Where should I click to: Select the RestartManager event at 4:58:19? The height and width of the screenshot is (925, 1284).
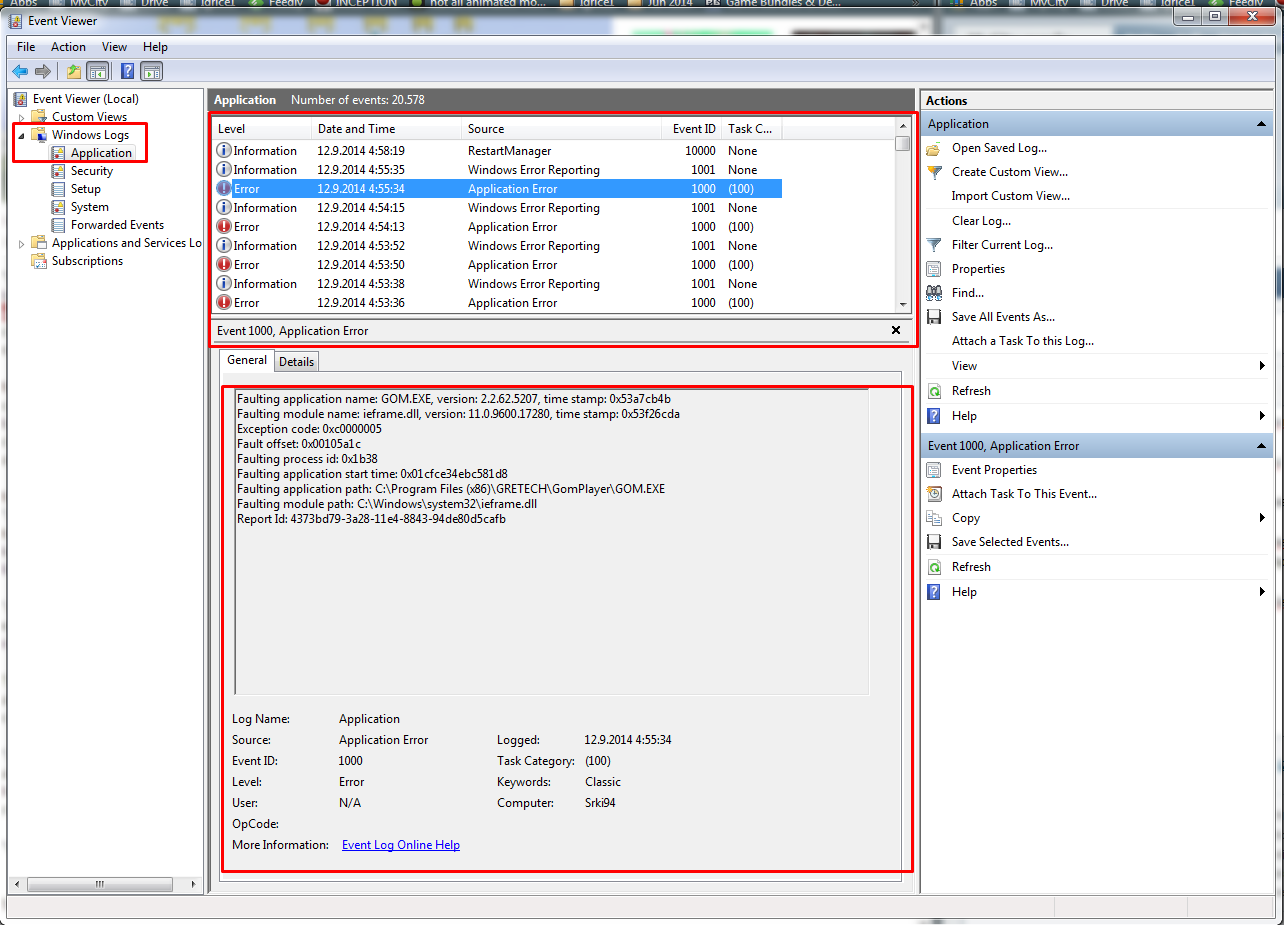[498, 151]
